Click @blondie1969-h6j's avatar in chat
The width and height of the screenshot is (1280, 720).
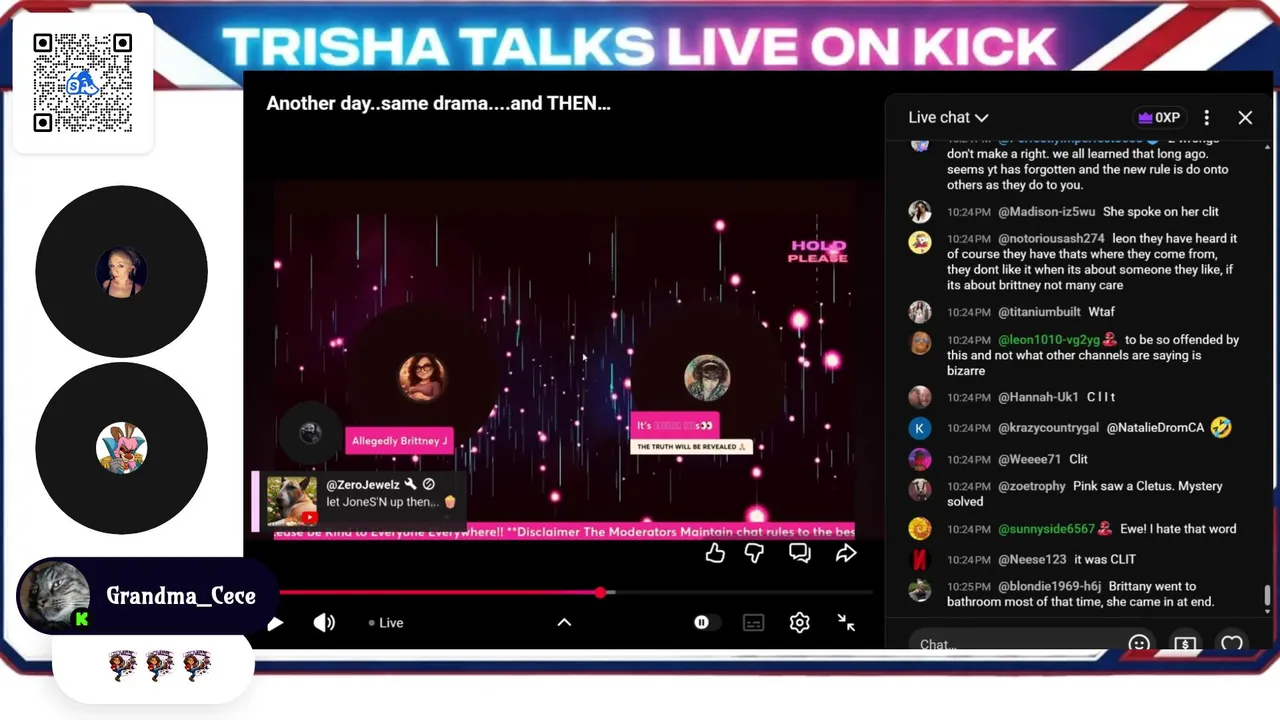click(x=920, y=589)
